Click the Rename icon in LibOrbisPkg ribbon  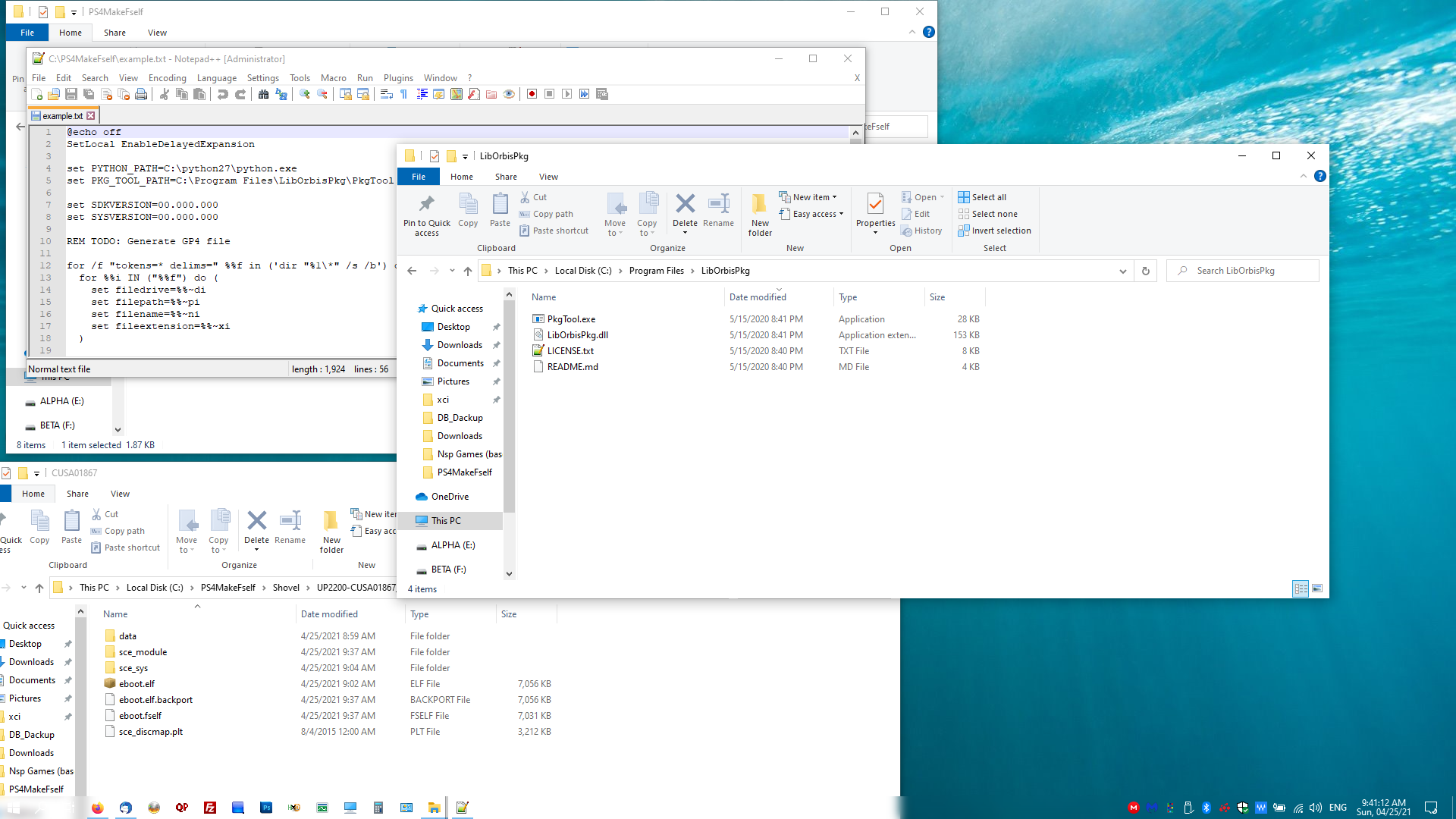[718, 210]
